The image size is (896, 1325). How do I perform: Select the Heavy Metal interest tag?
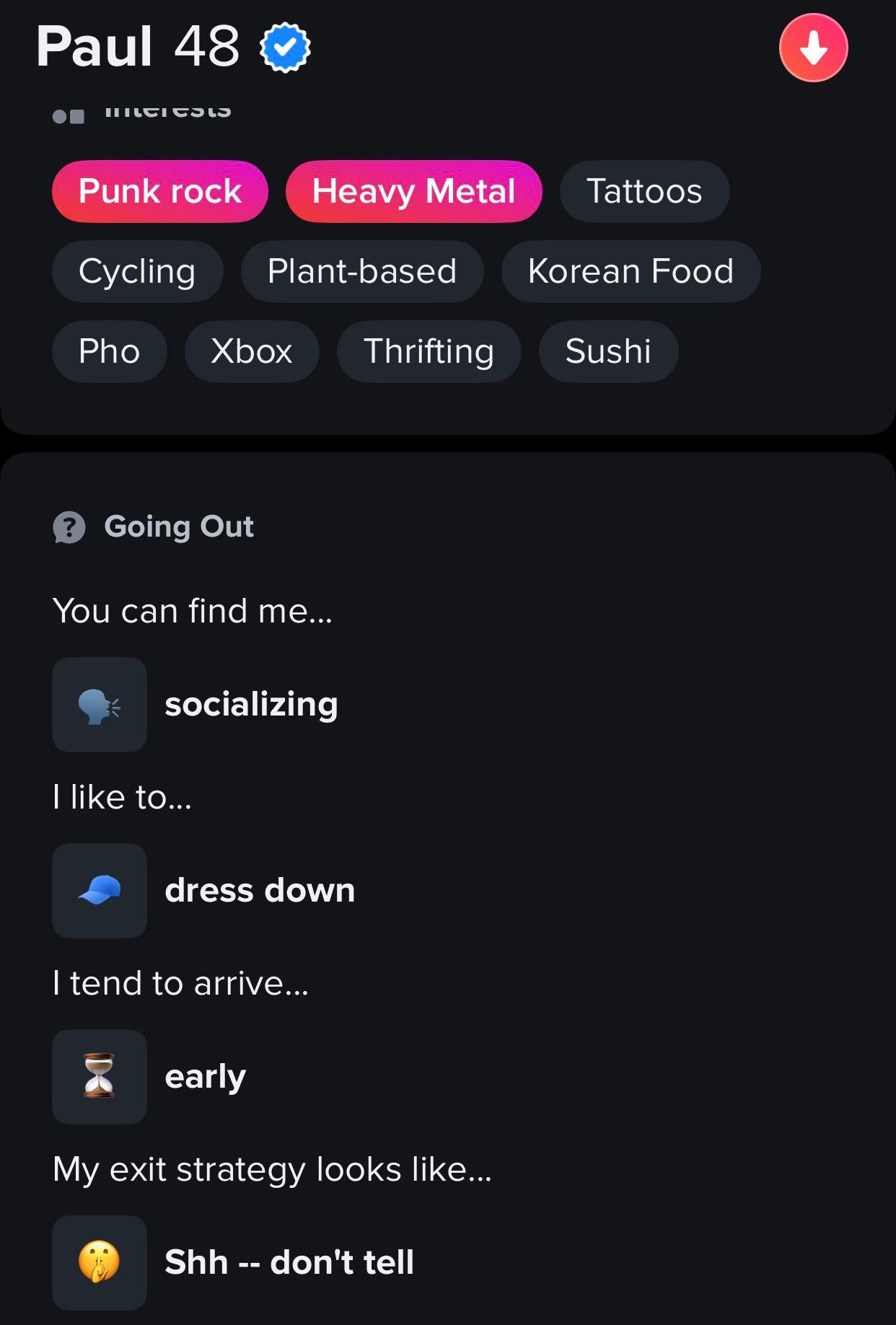(414, 191)
